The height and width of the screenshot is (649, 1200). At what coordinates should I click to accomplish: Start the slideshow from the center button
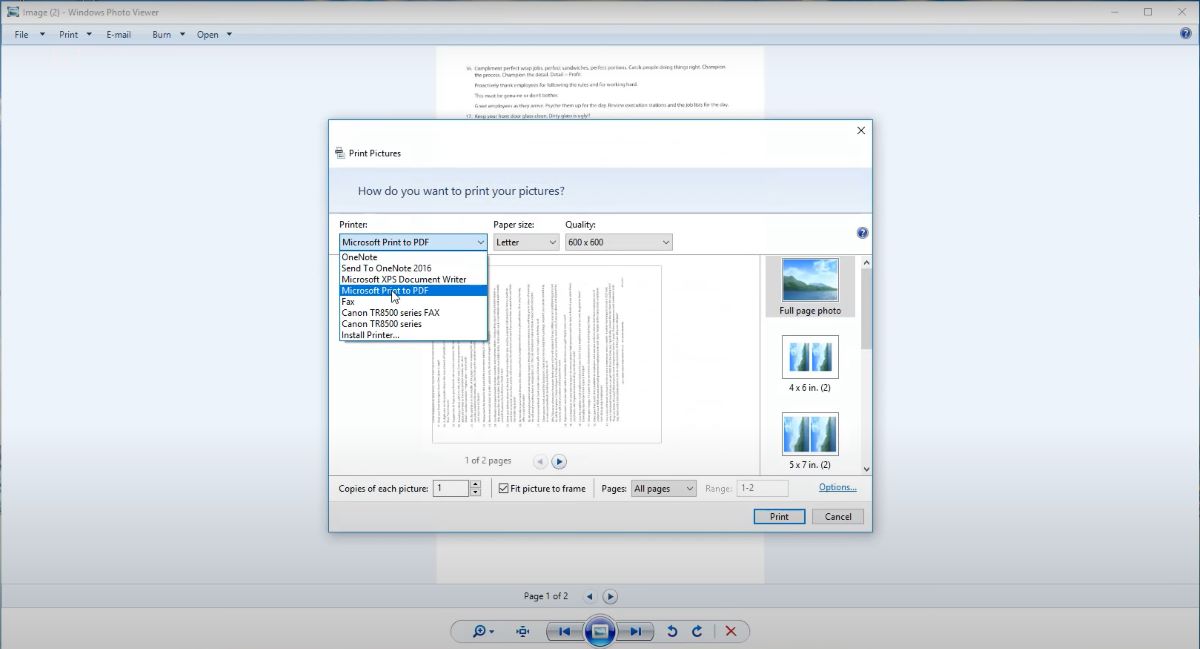(600, 631)
